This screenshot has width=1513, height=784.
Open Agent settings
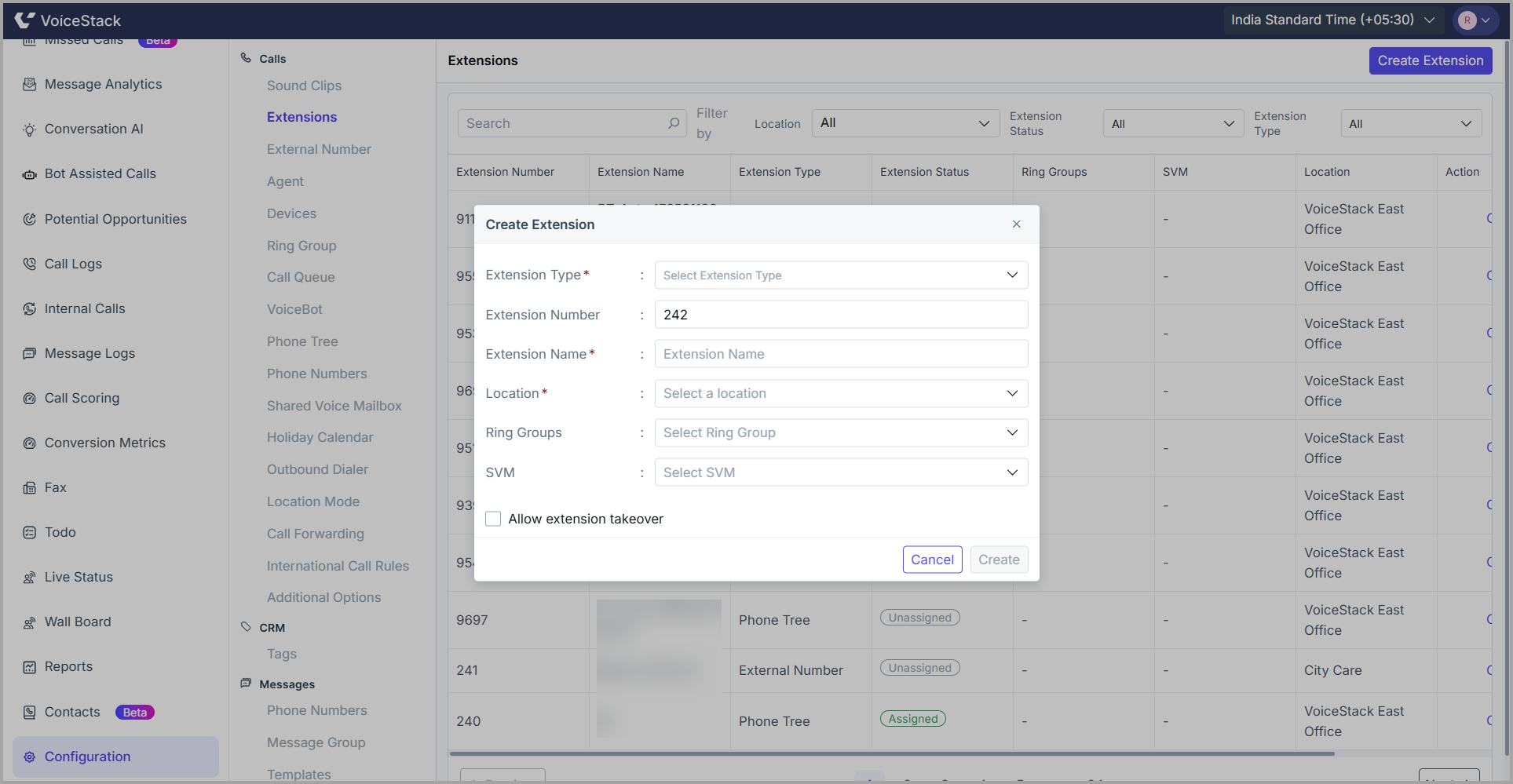coord(285,181)
